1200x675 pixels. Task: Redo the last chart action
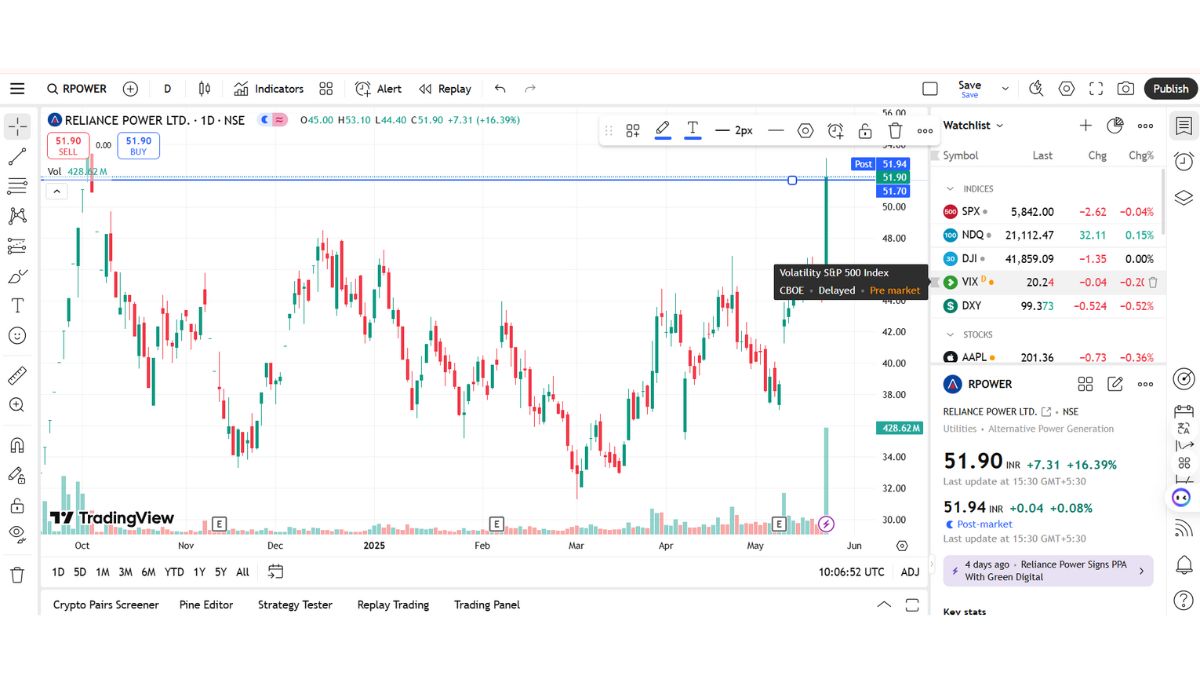530,89
